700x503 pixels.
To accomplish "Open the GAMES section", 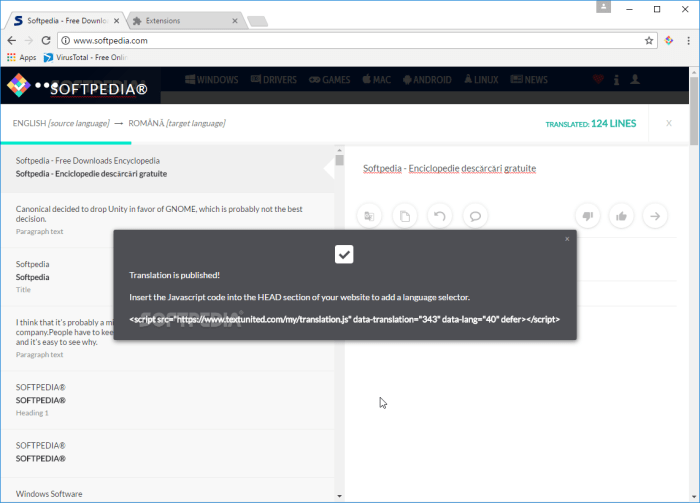I will click(329, 80).
